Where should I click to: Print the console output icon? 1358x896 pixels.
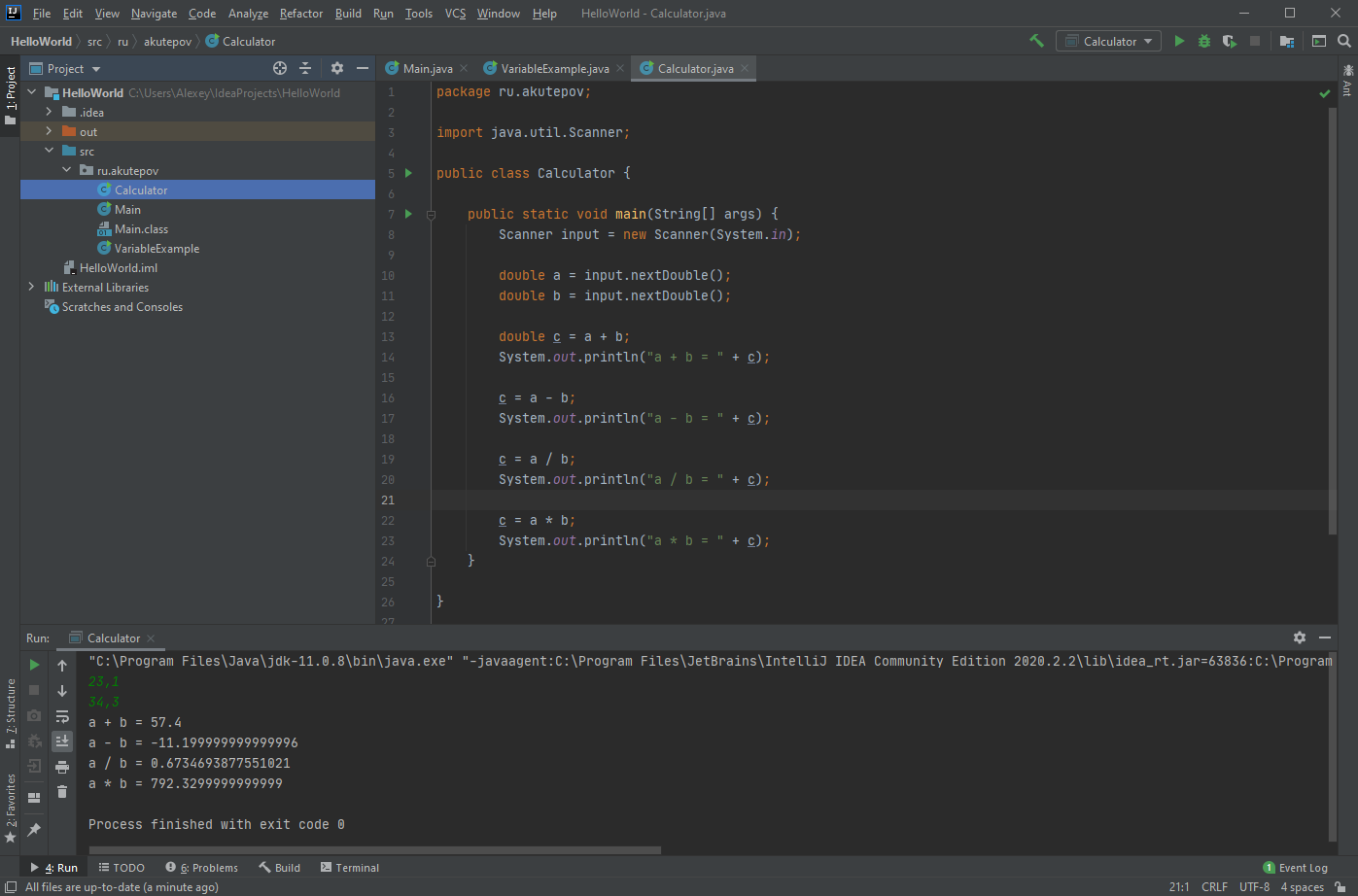point(62,767)
